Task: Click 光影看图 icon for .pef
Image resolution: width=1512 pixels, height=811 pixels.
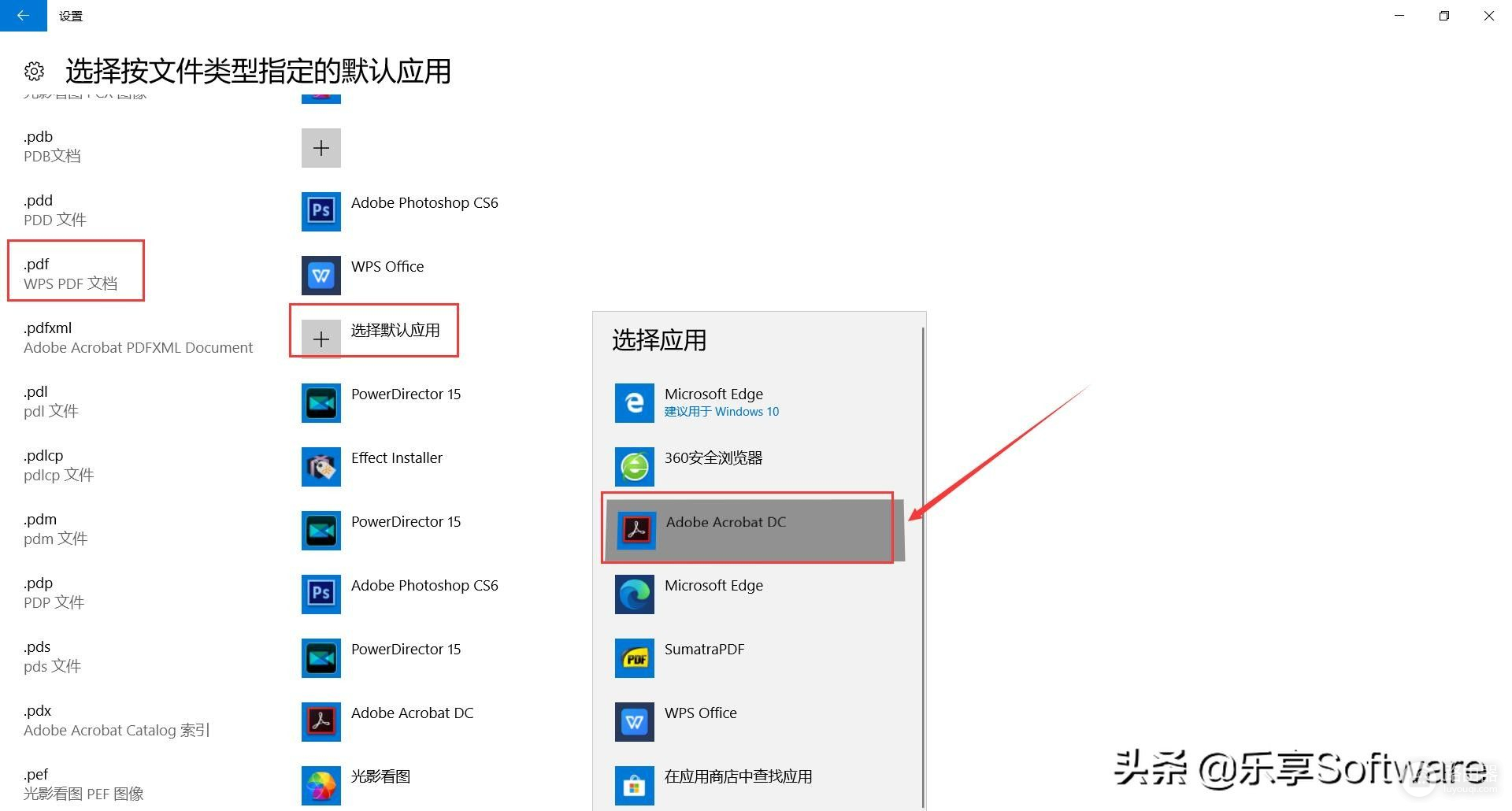Action: [x=321, y=786]
